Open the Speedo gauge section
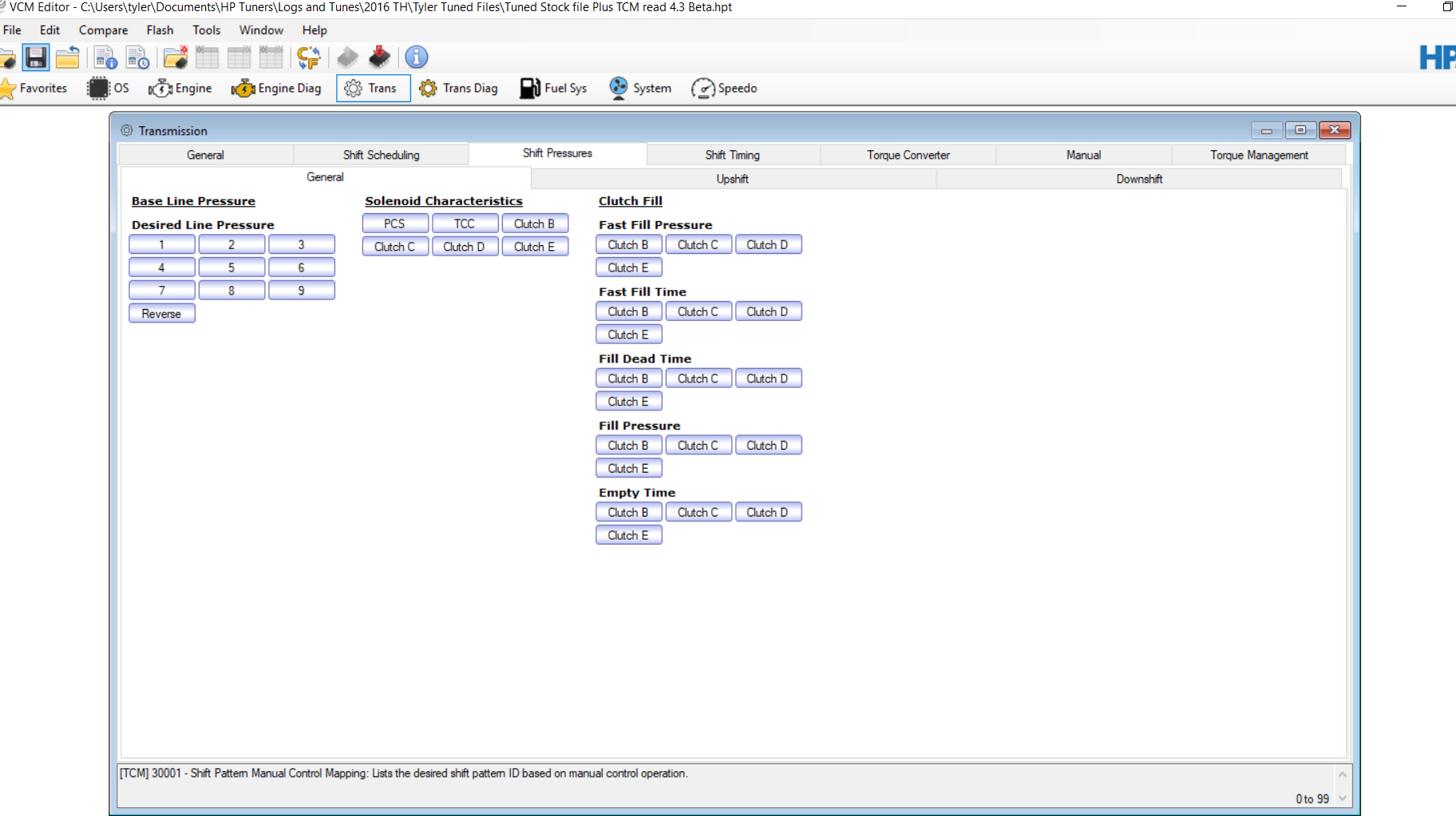Image resolution: width=1456 pixels, height=816 pixels. coord(724,88)
